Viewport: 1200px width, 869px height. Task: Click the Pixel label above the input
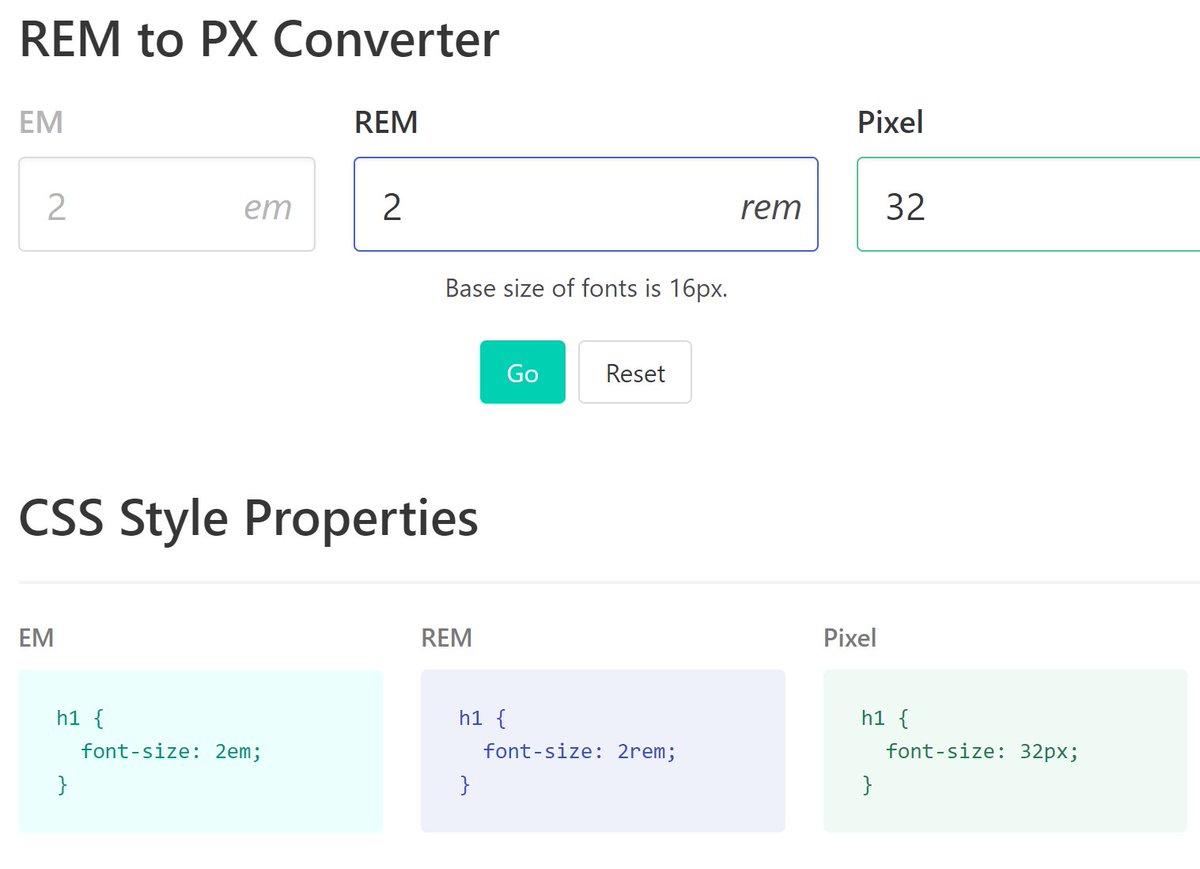[890, 122]
